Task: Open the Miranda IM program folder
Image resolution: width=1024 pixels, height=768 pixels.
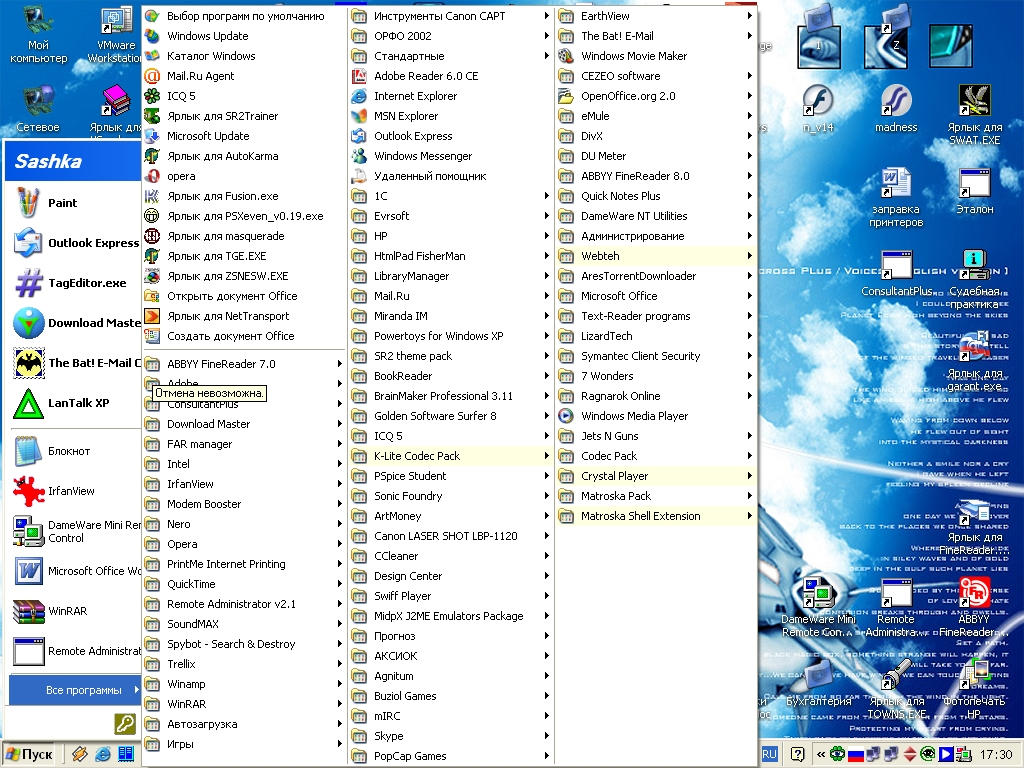Action: click(451, 316)
